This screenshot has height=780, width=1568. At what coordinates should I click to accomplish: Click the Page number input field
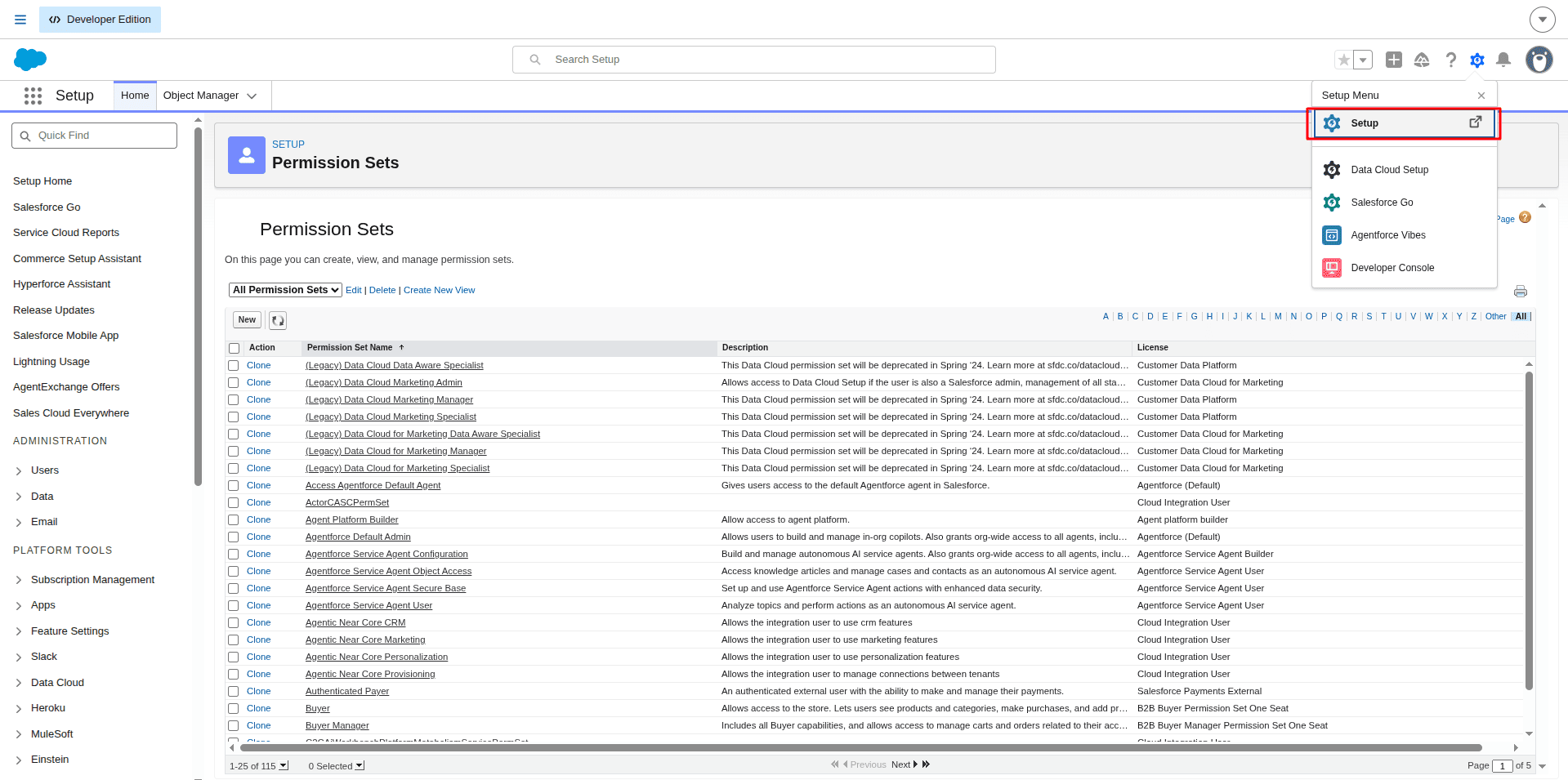[x=1502, y=766]
